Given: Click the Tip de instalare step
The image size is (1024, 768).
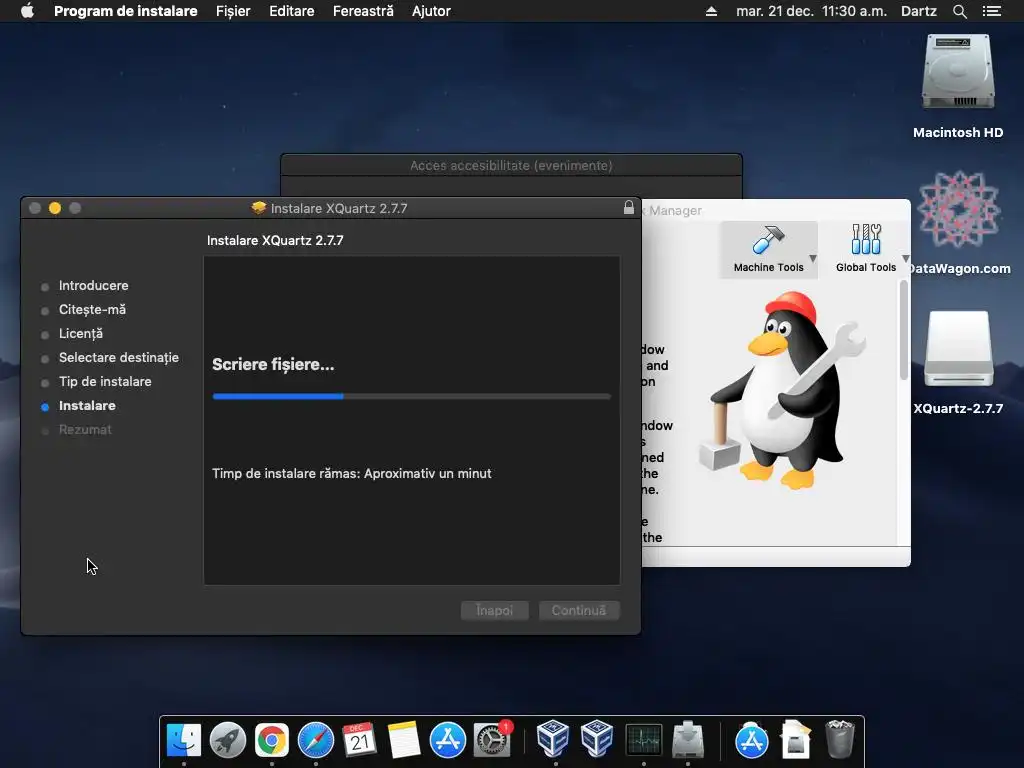Looking at the screenshot, I should (x=104, y=381).
